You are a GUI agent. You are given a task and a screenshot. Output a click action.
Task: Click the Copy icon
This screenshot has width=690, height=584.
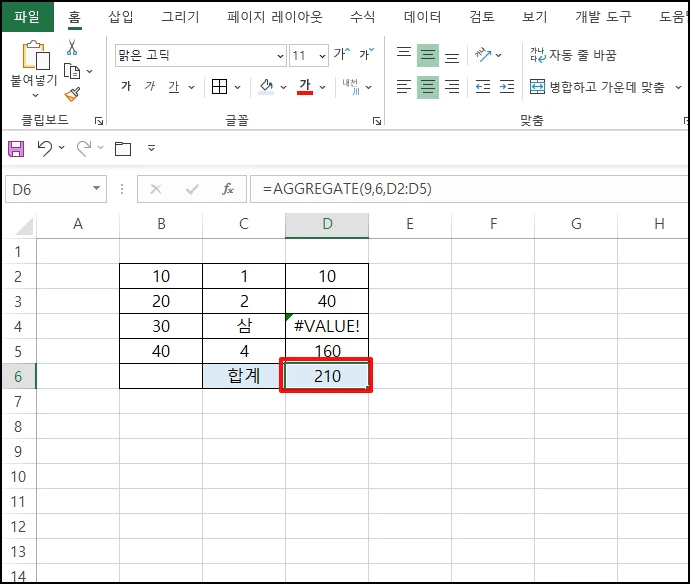pos(72,71)
